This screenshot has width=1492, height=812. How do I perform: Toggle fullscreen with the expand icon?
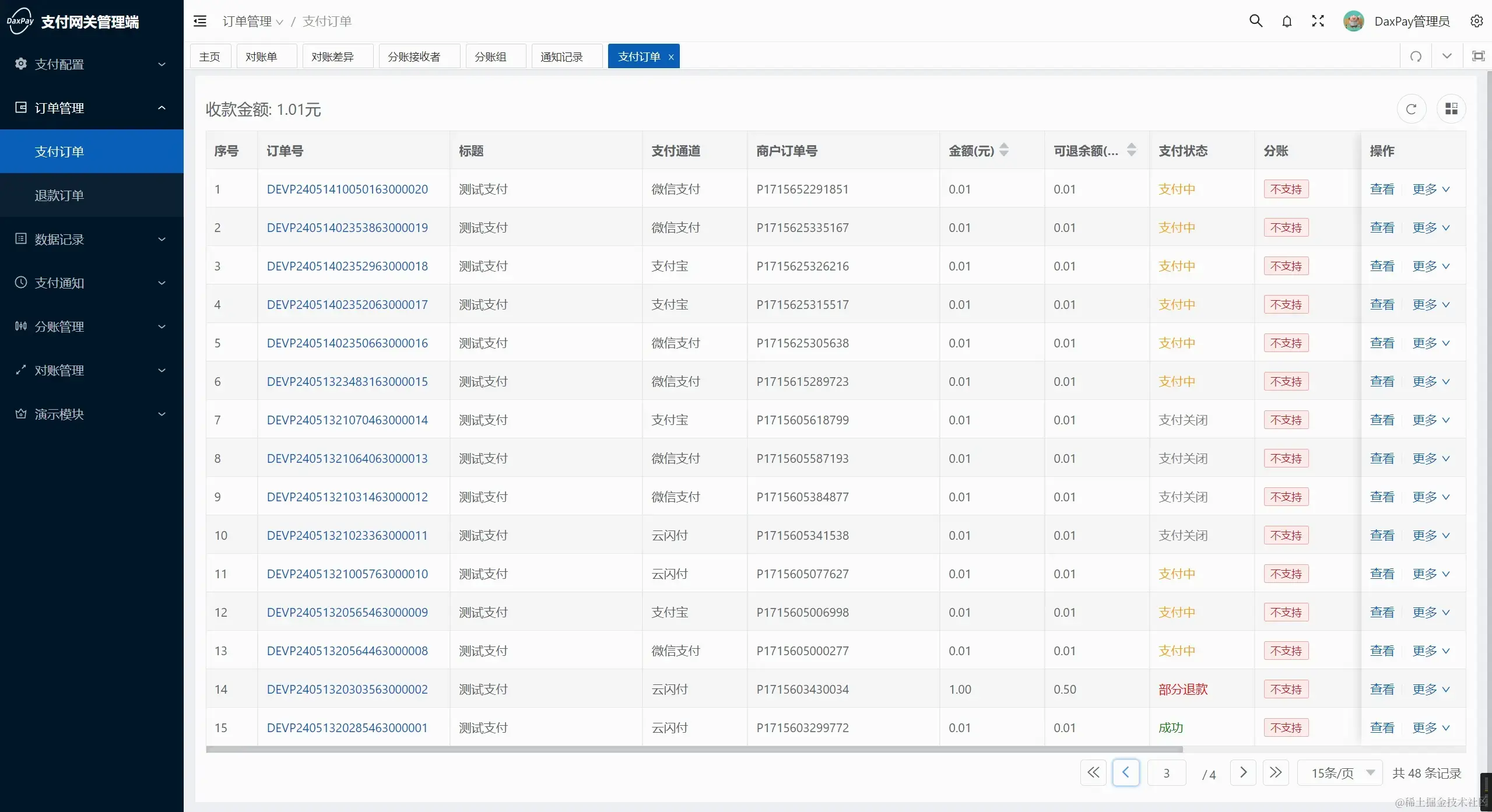point(1317,20)
